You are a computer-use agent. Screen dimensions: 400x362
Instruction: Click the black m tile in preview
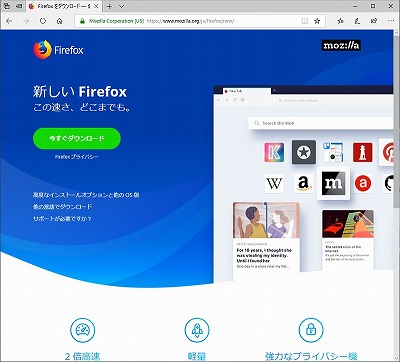(x=333, y=183)
